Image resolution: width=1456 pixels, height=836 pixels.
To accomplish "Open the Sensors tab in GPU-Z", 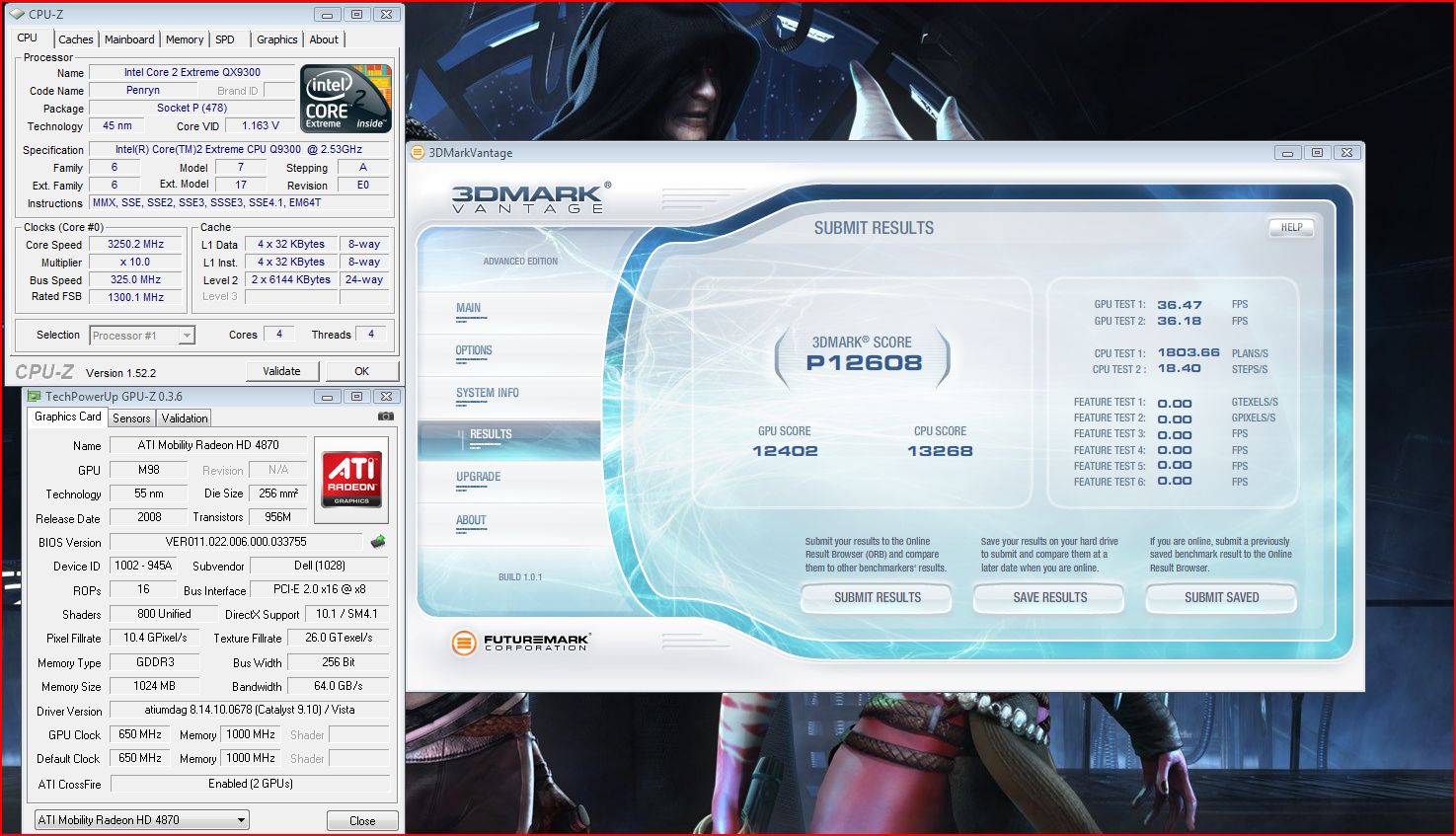I will [x=131, y=418].
